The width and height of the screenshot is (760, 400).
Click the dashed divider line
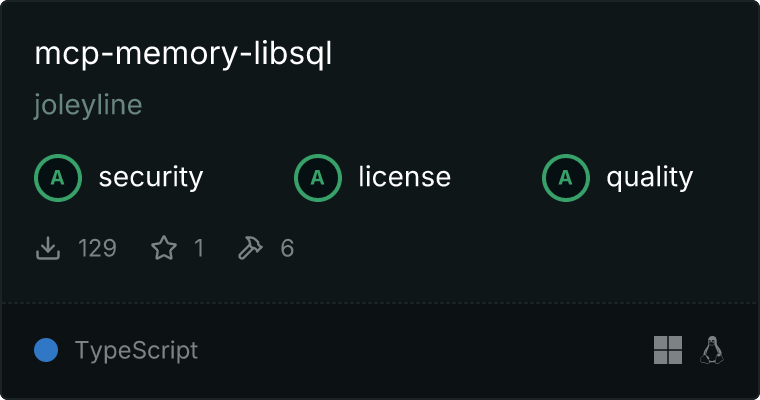pyautogui.click(x=380, y=303)
